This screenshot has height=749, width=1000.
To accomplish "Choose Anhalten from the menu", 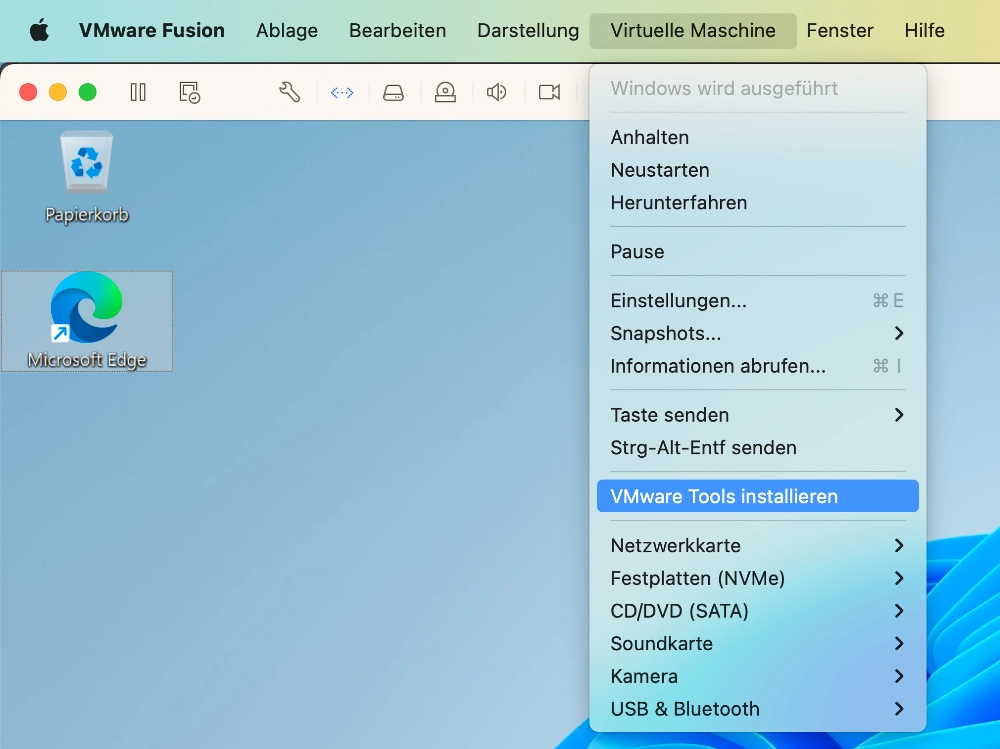I will coord(758,137).
